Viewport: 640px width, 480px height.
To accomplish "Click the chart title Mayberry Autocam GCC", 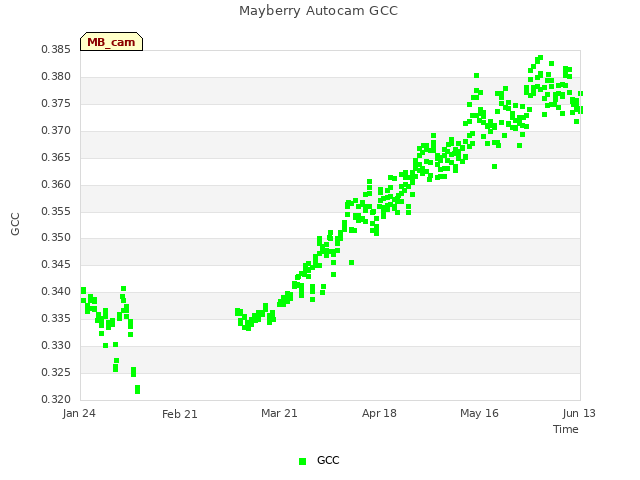I will click(x=318, y=11).
